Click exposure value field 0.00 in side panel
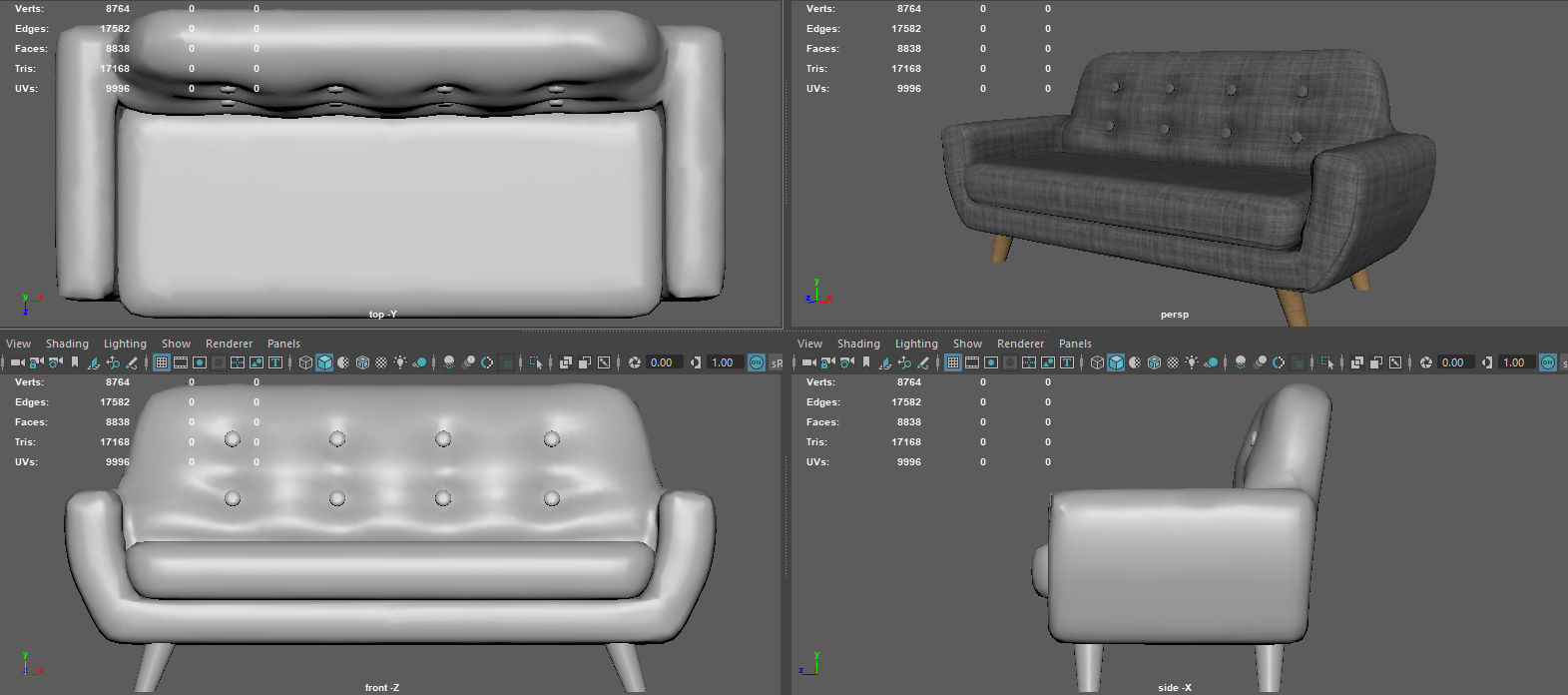Screen dimensions: 1568x695 pyautogui.click(x=1455, y=362)
